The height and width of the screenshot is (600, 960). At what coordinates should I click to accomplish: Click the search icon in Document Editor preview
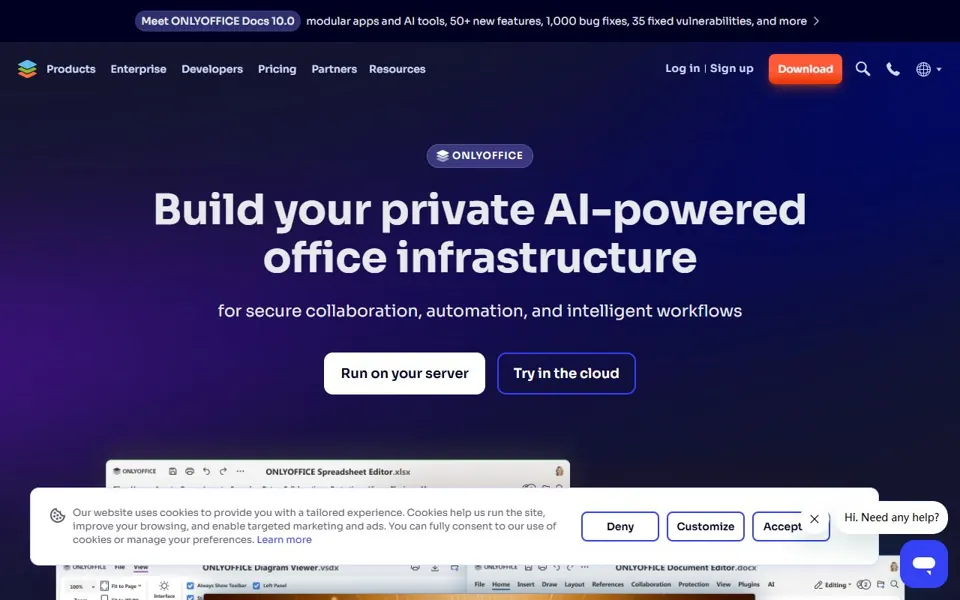point(894,584)
